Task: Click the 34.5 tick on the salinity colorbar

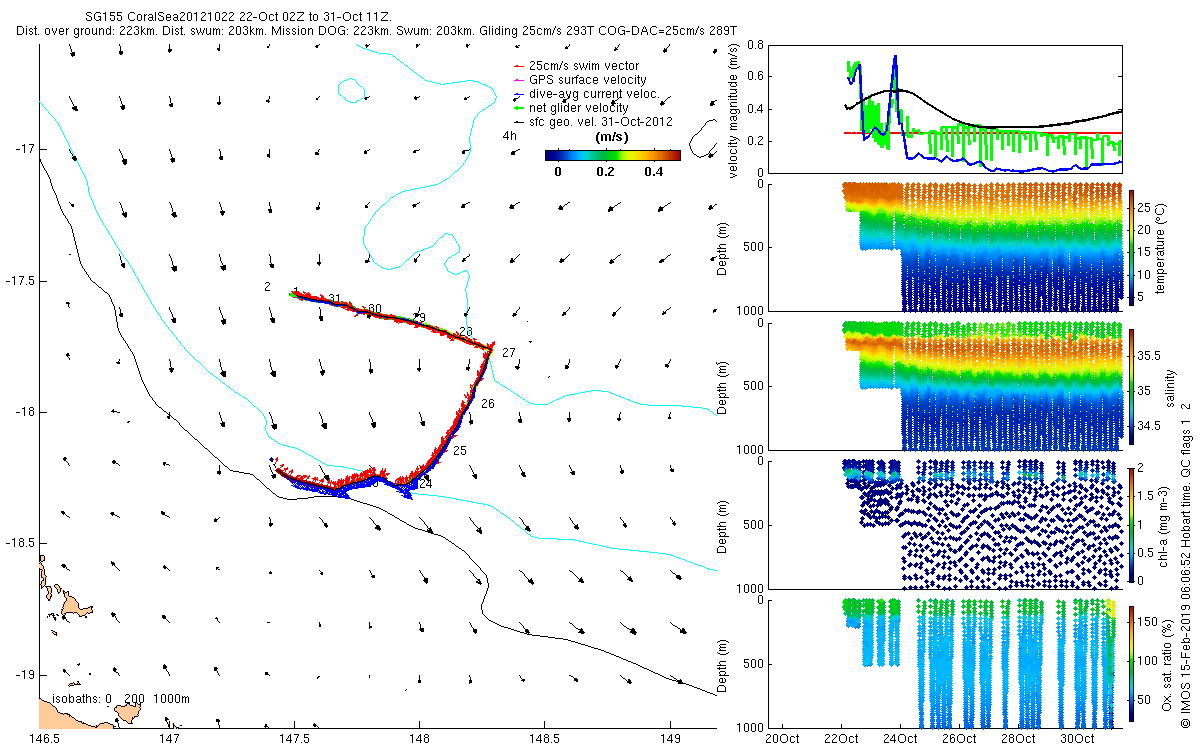Action: (1151, 426)
